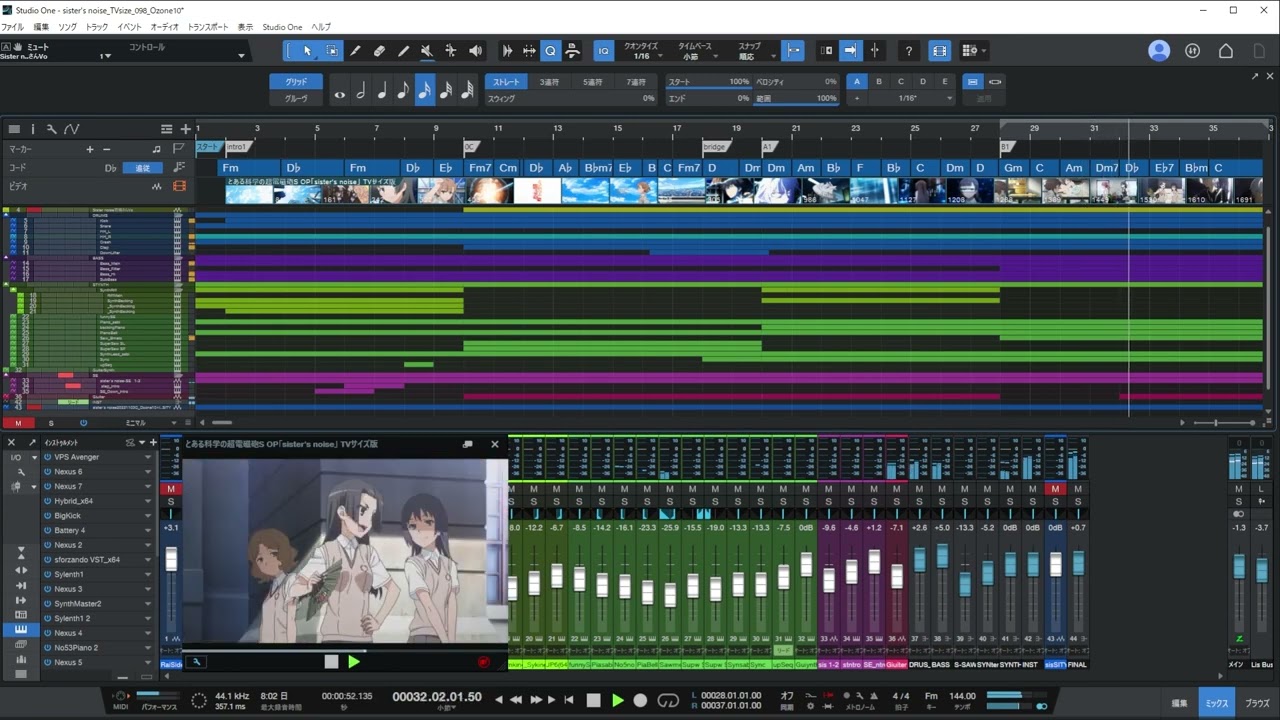Open the オーディオ menu

point(164,27)
